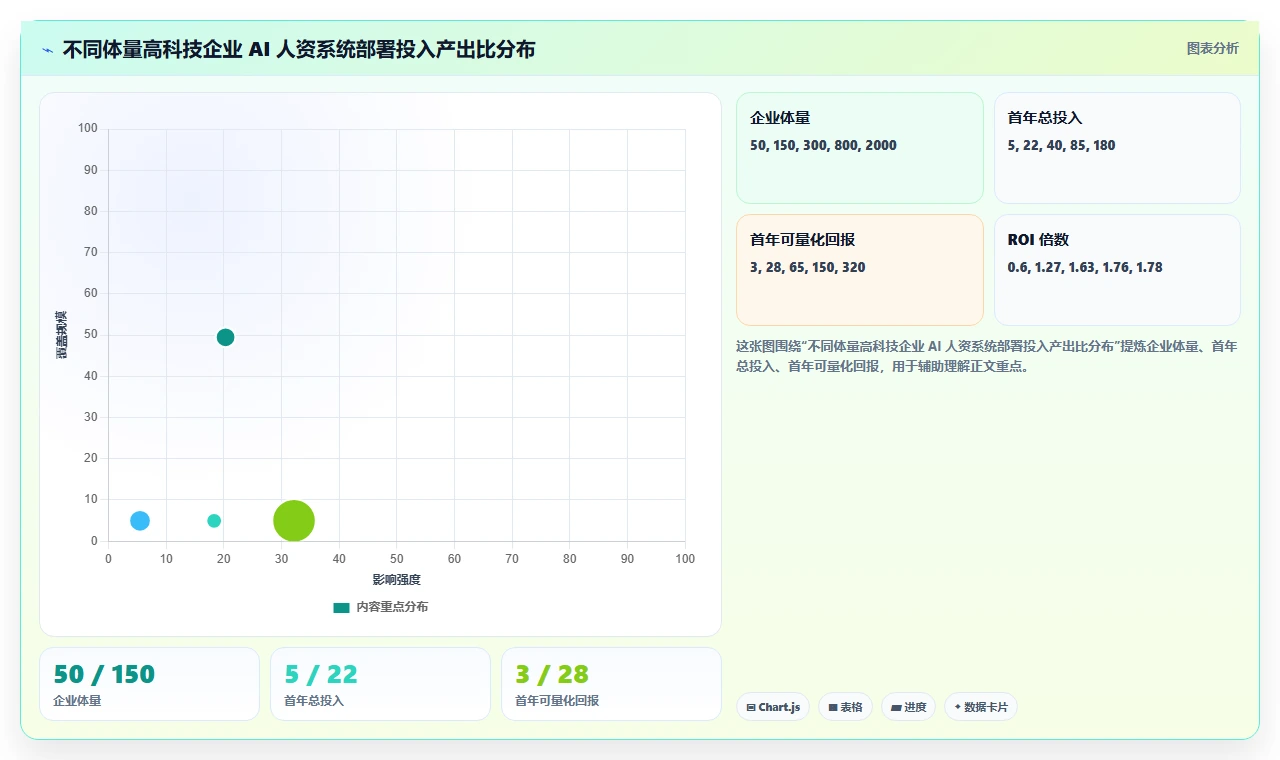Click values 0.6, 1.27, 1.63, 1.76, 1.78
This screenshot has width=1280, height=760.
click(x=1085, y=267)
